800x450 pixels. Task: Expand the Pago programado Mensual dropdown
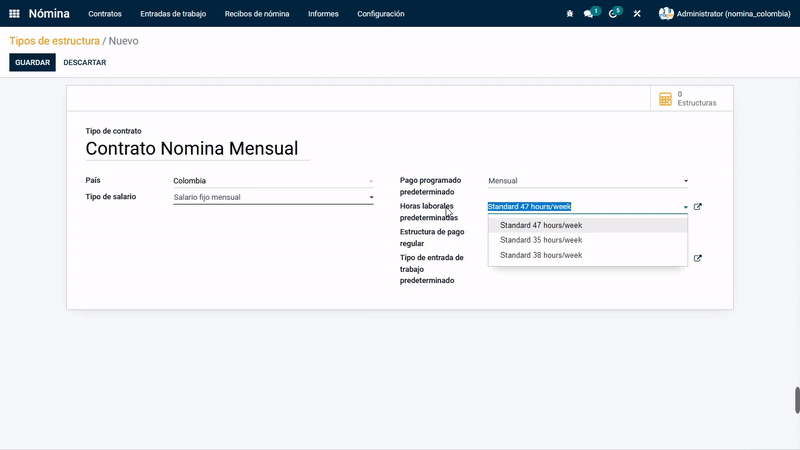(685, 181)
